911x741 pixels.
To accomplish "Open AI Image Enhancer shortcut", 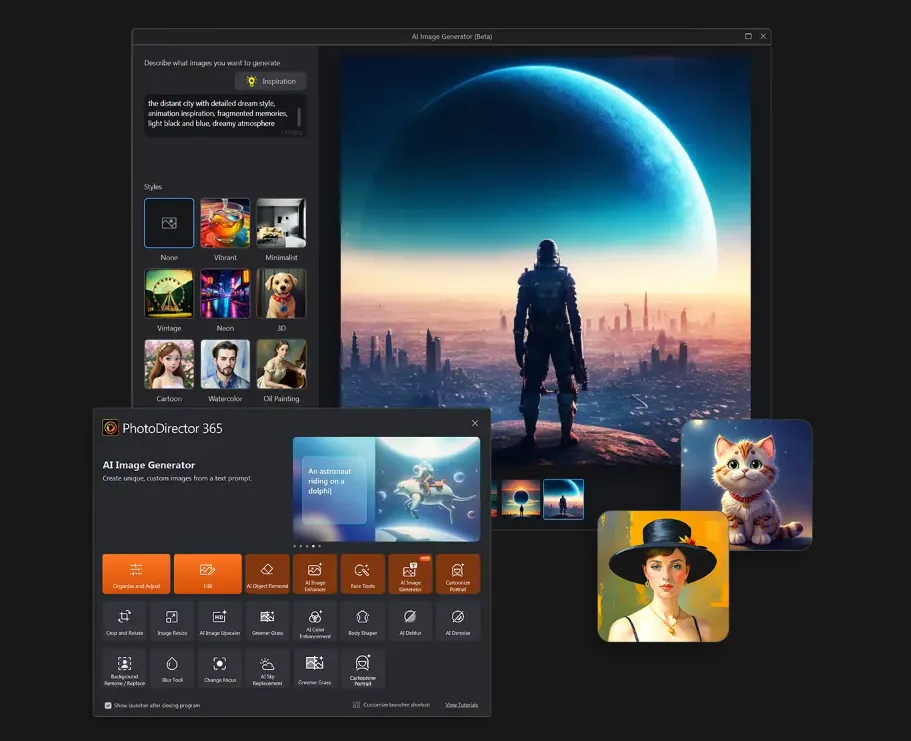I will (315, 574).
